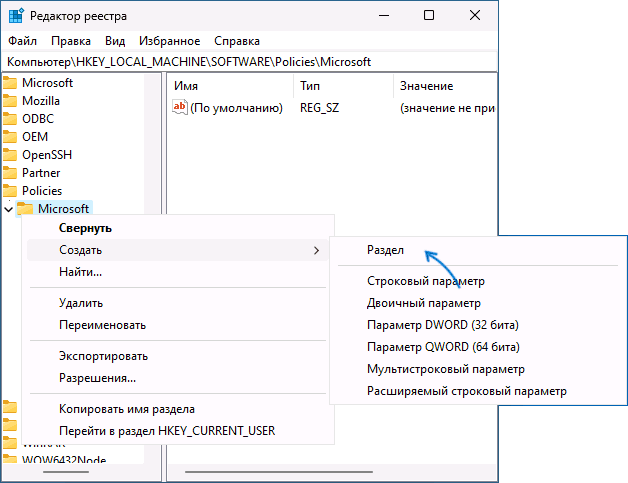Select the top Microsoft key in tree
Image resolution: width=628 pixels, height=483 pixels.
[x=47, y=83]
